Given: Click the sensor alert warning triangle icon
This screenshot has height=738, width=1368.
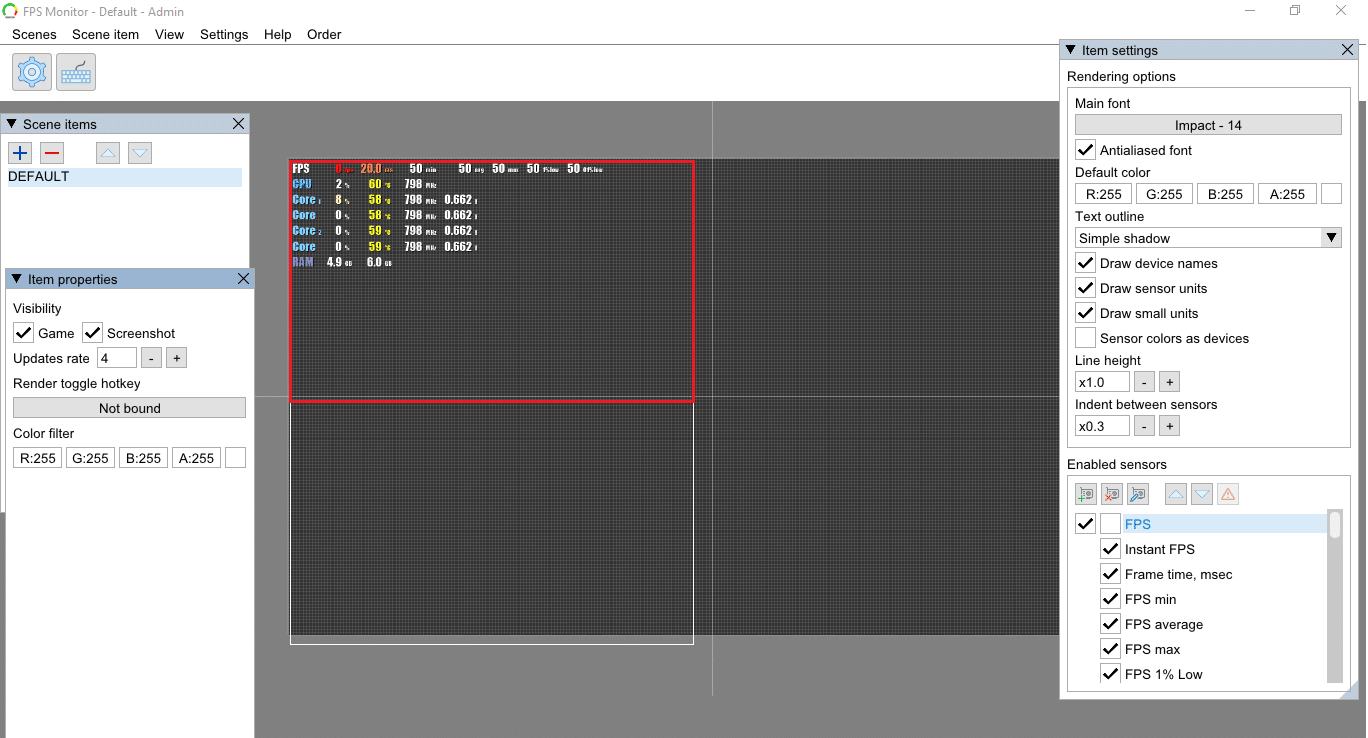Looking at the screenshot, I should pos(1228,494).
